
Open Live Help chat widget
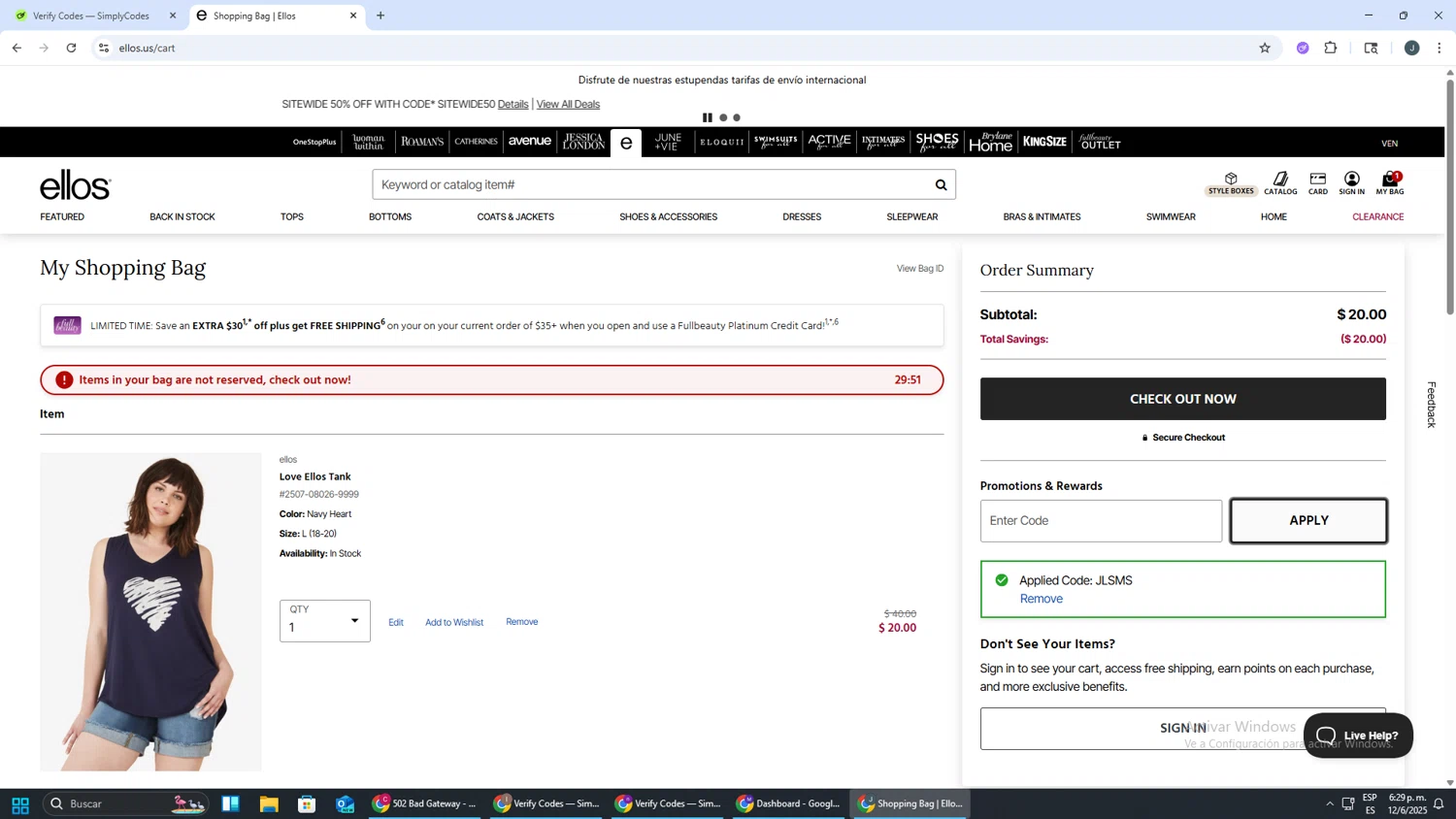(x=1358, y=736)
